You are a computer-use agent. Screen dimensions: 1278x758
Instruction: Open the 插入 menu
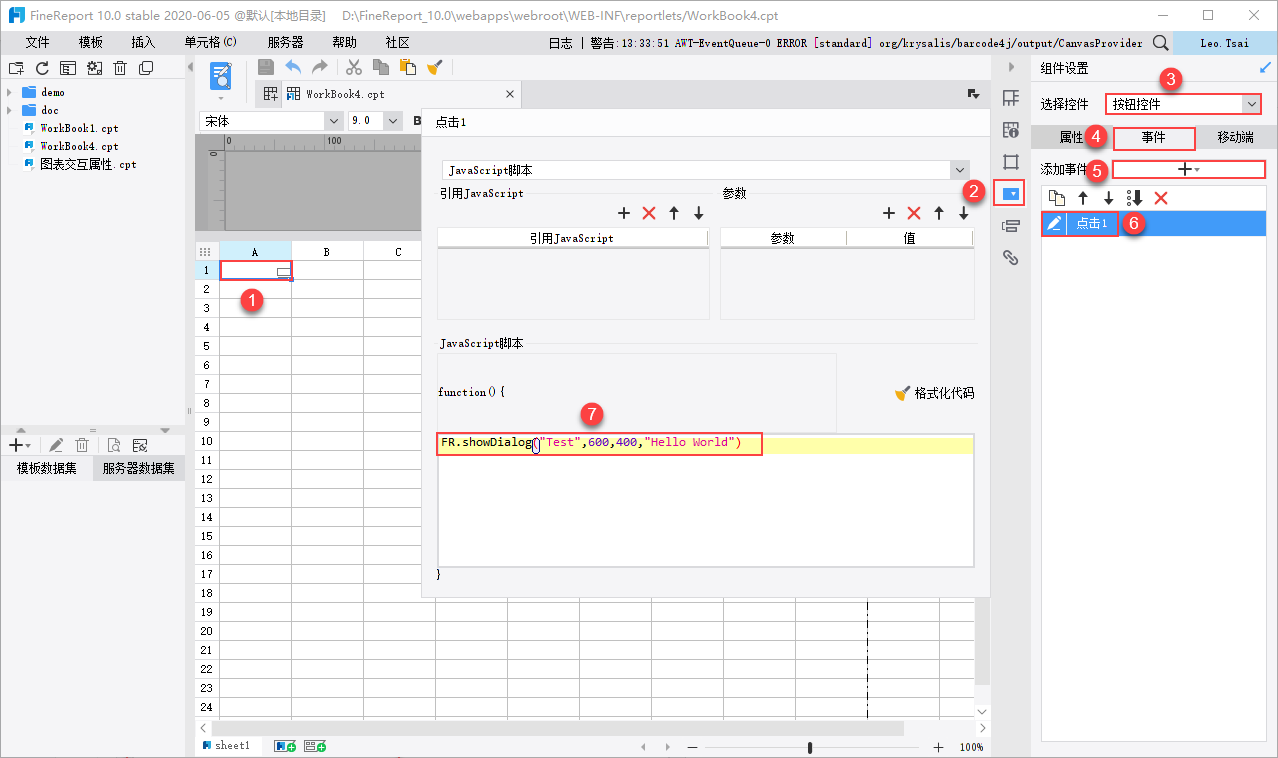[x=143, y=43]
